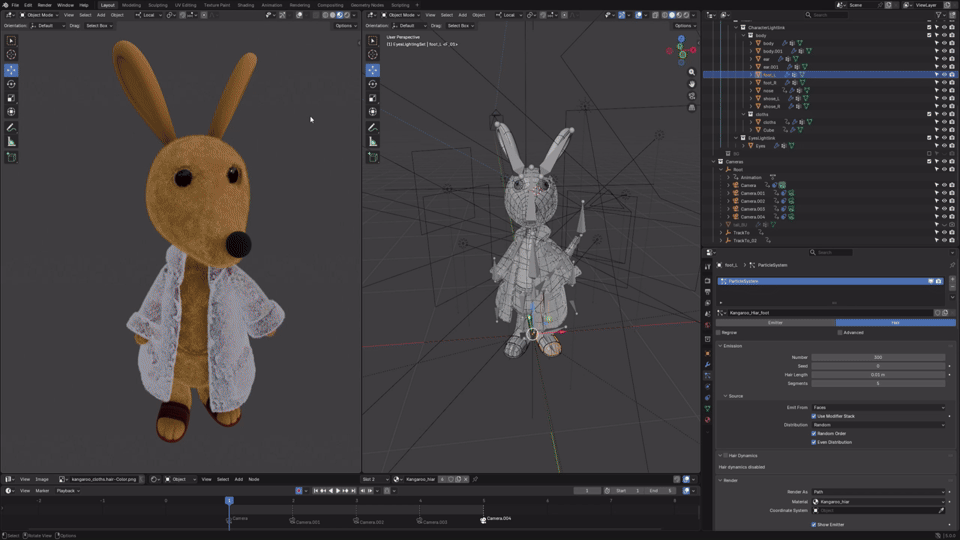
Task: Uncheck Even Distribution
Action: (x=814, y=442)
